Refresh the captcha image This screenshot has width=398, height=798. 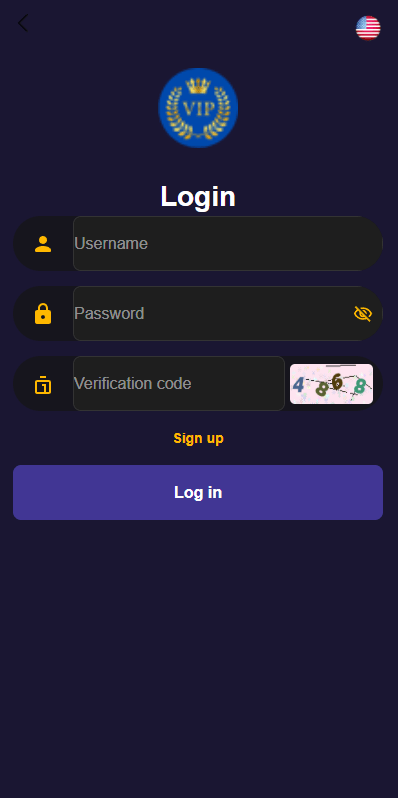pyautogui.click(x=331, y=384)
